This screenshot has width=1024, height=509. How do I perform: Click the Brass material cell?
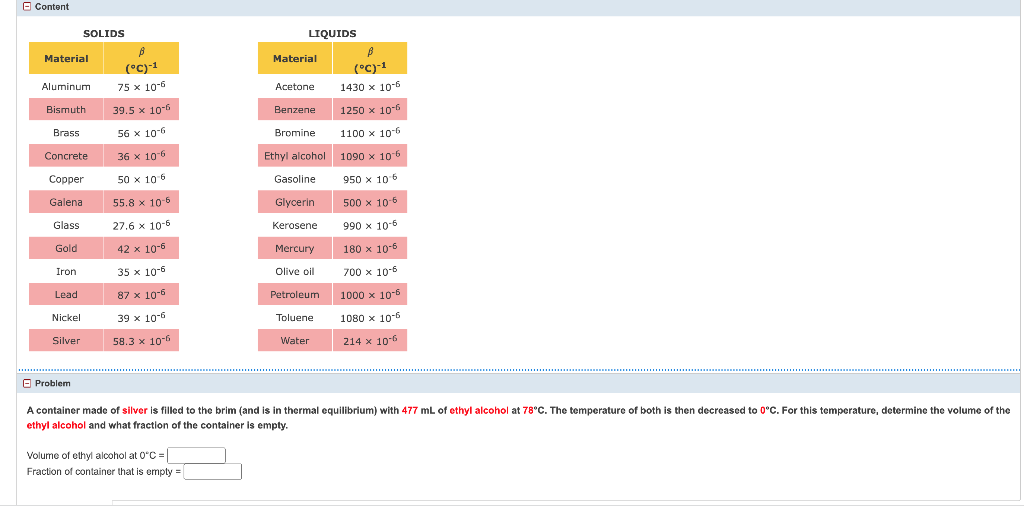point(66,133)
